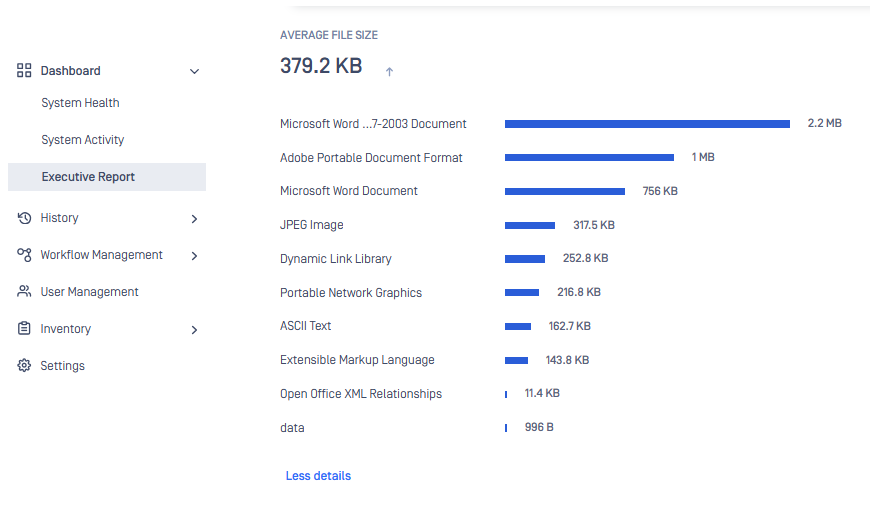The width and height of the screenshot is (870, 505).
Task: Select Executive Report in the sidebar
Action: point(88,177)
